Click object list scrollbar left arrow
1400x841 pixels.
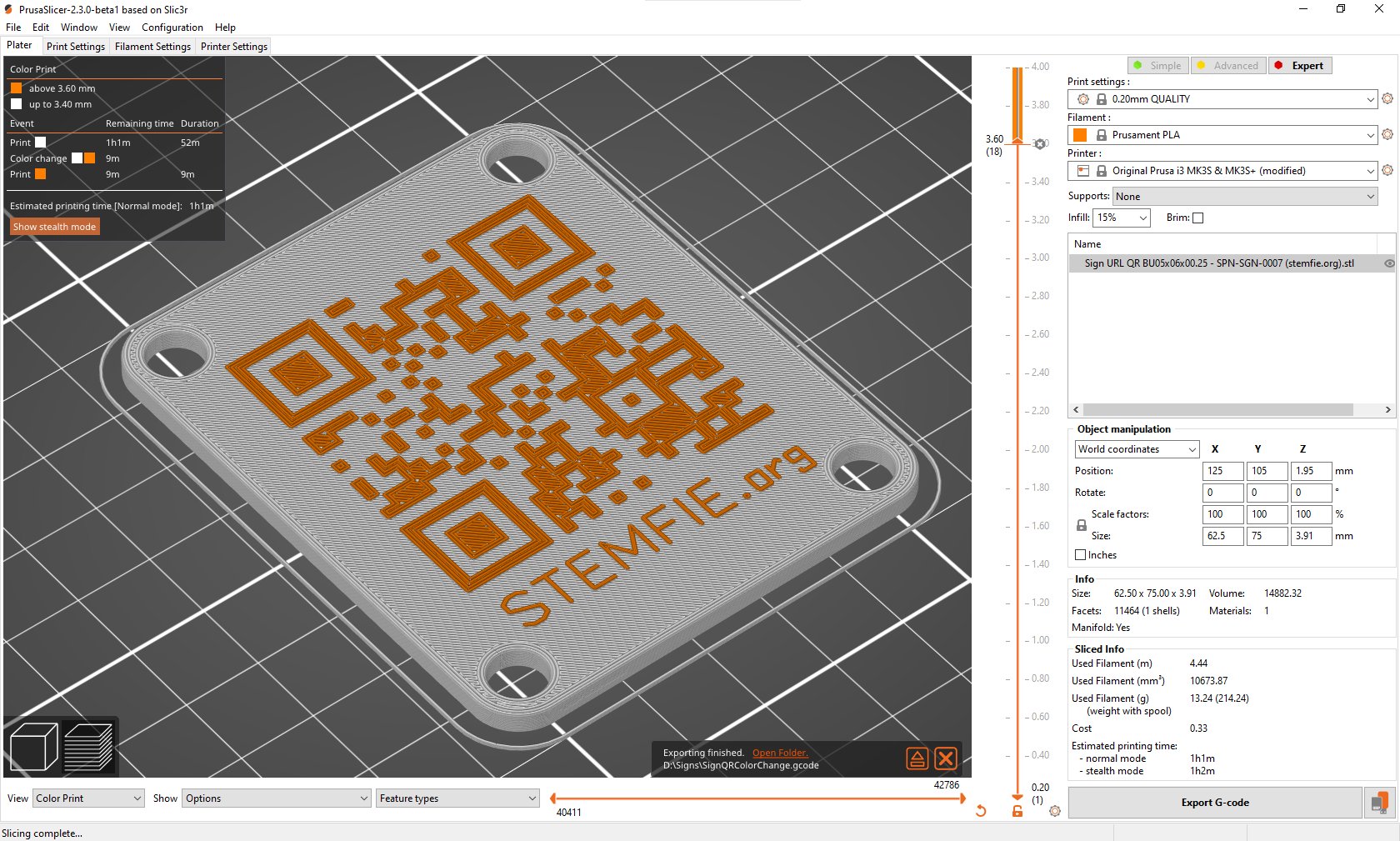(x=1076, y=409)
